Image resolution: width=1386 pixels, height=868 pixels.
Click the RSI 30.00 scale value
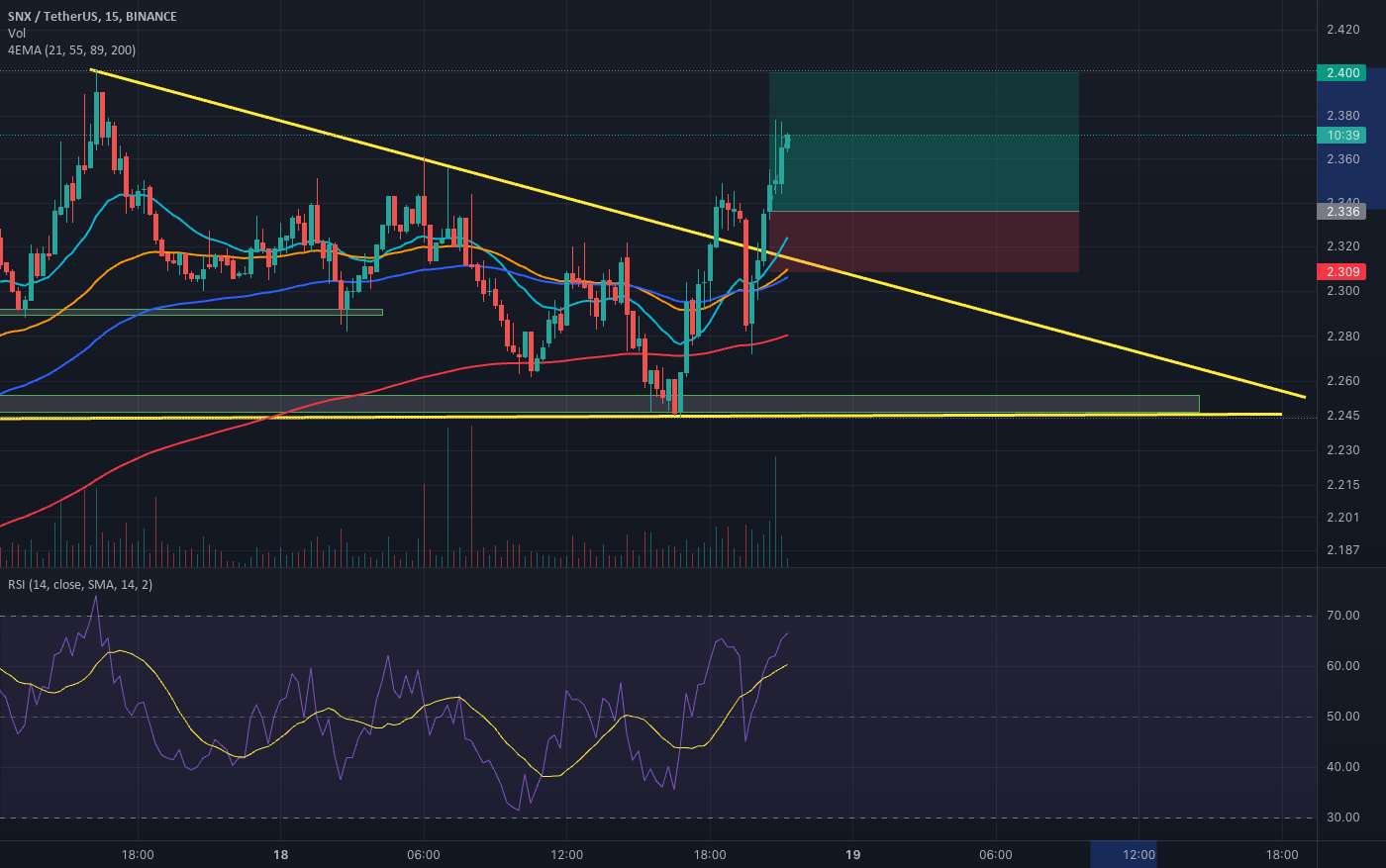pyautogui.click(x=1342, y=818)
